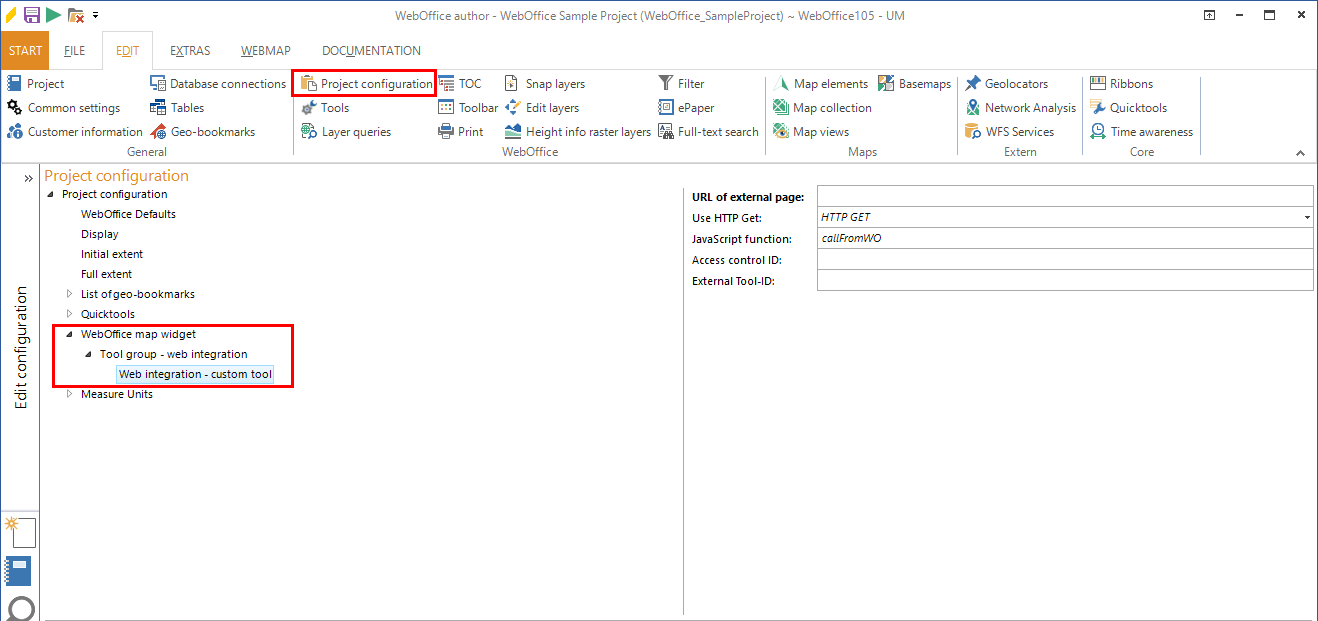Save the project using the floppy disk icon
The height and width of the screenshot is (621, 1318).
[x=30, y=15]
